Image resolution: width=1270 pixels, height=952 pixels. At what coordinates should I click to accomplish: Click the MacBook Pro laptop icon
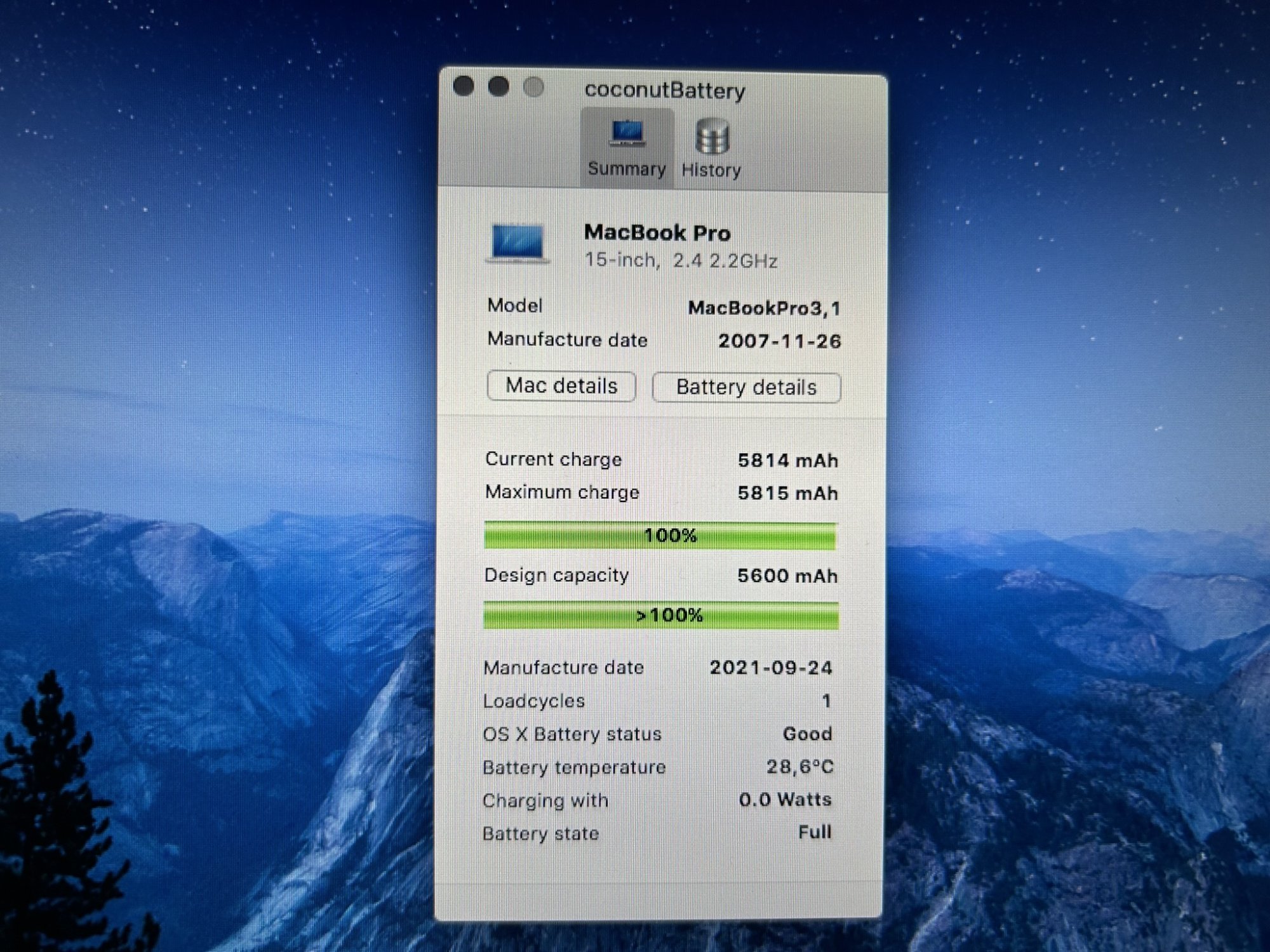pyautogui.click(x=518, y=244)
